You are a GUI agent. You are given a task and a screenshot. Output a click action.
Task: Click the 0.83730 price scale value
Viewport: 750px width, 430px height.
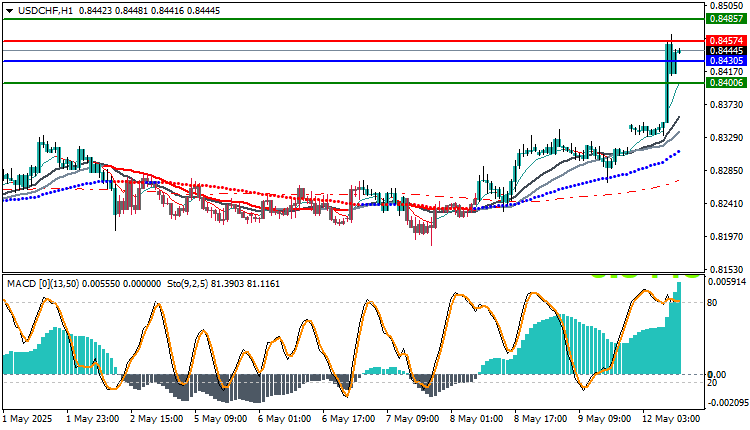pos(727,105)
